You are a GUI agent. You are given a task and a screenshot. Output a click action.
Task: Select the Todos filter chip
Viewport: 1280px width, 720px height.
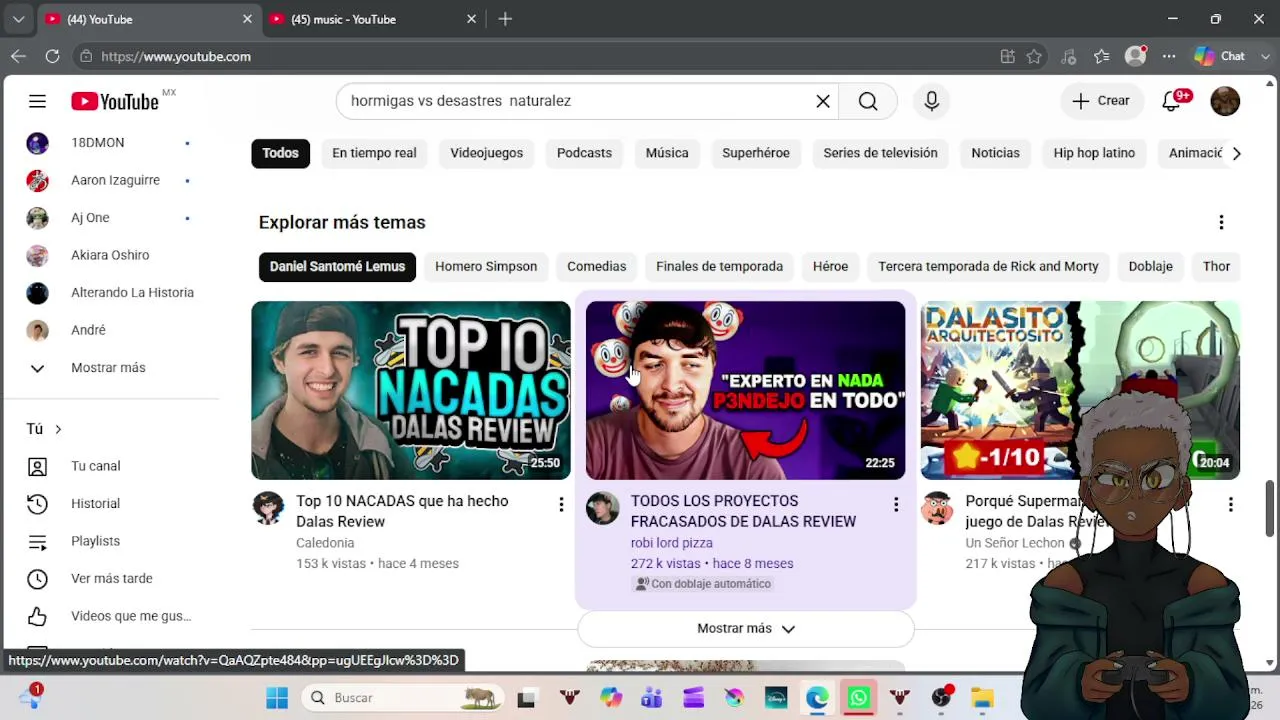click(280, 153)
